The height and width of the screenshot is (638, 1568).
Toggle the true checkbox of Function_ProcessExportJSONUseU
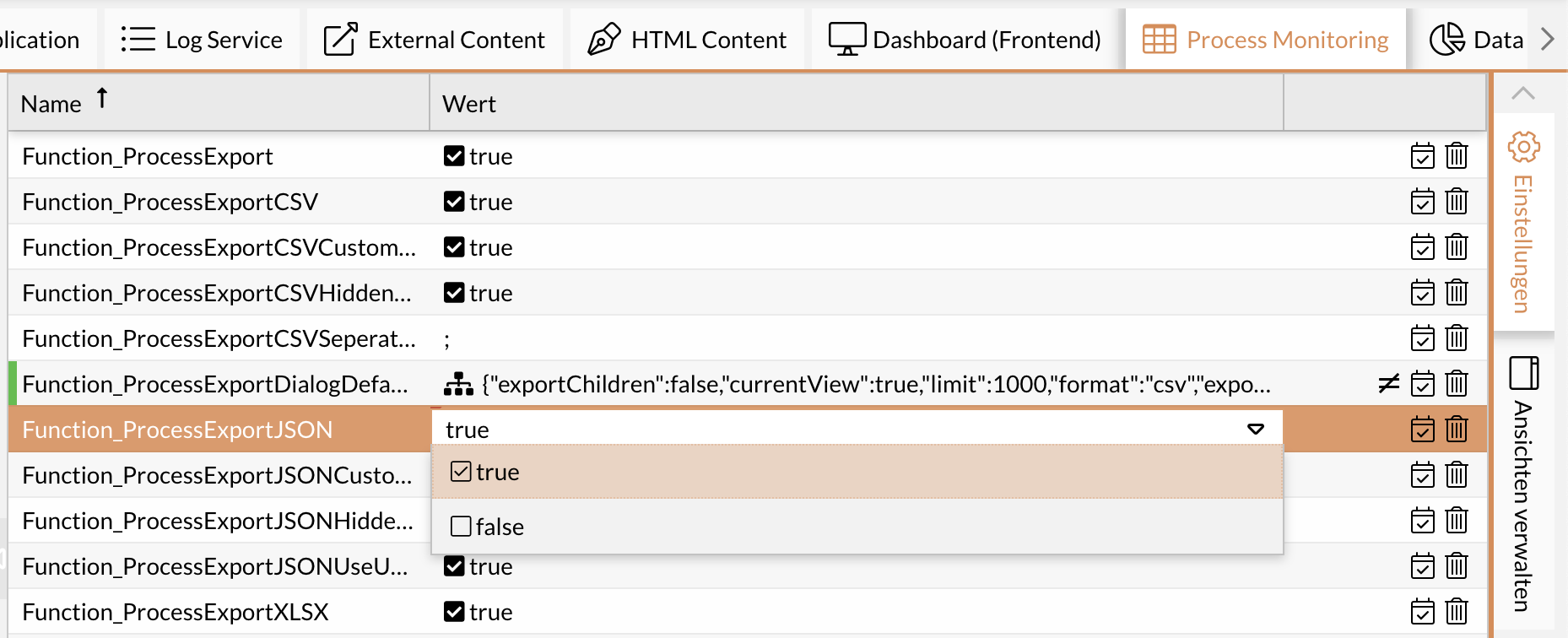pos(454,566)
